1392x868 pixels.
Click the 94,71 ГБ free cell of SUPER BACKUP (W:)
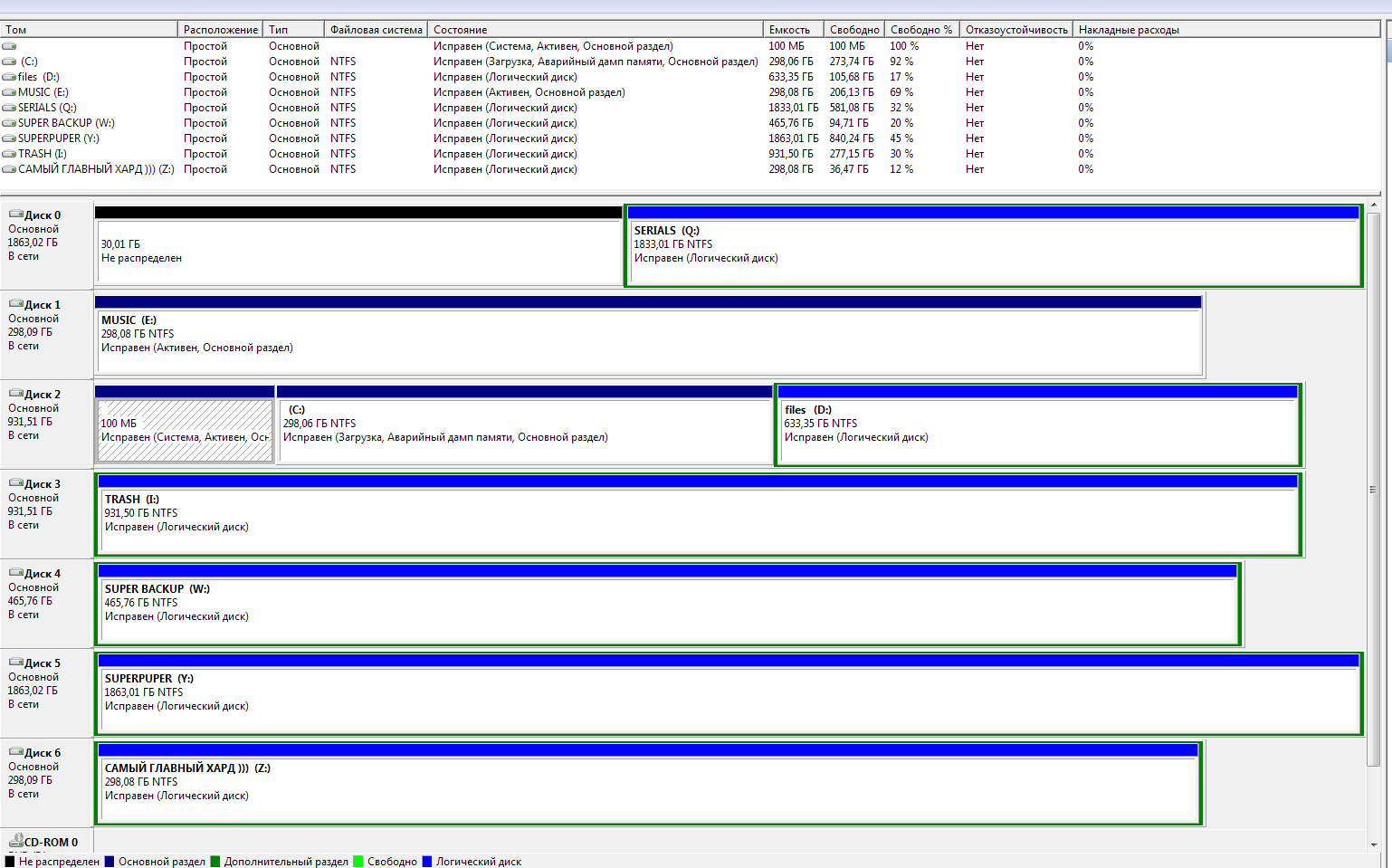[x=849, y=123]
